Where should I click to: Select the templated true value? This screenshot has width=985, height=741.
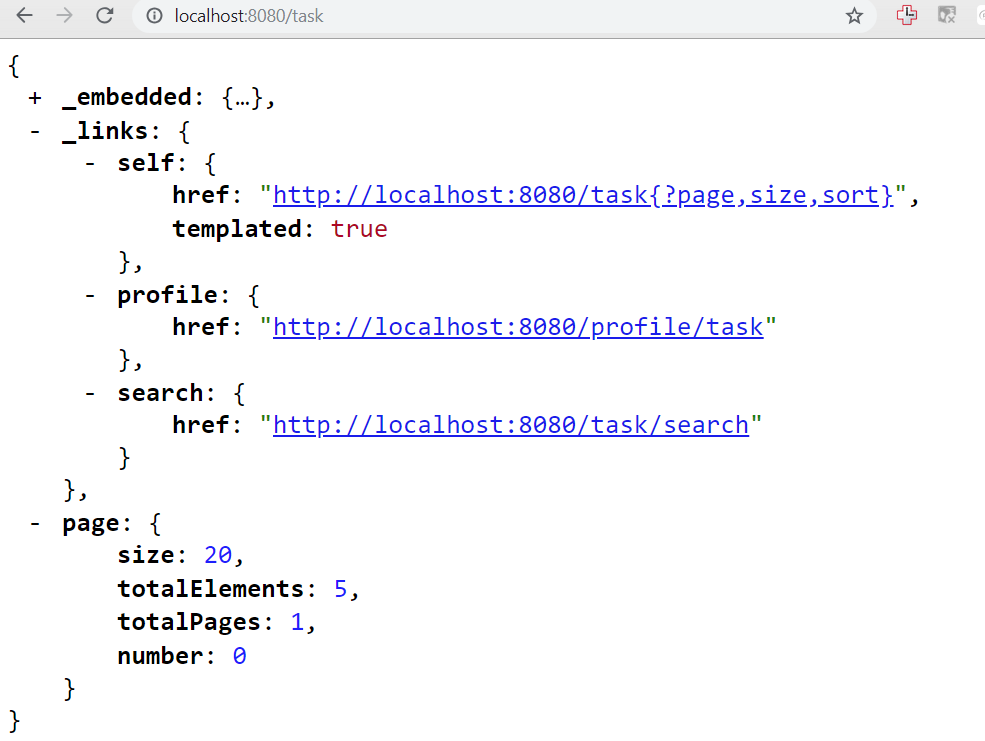(358, 228)
